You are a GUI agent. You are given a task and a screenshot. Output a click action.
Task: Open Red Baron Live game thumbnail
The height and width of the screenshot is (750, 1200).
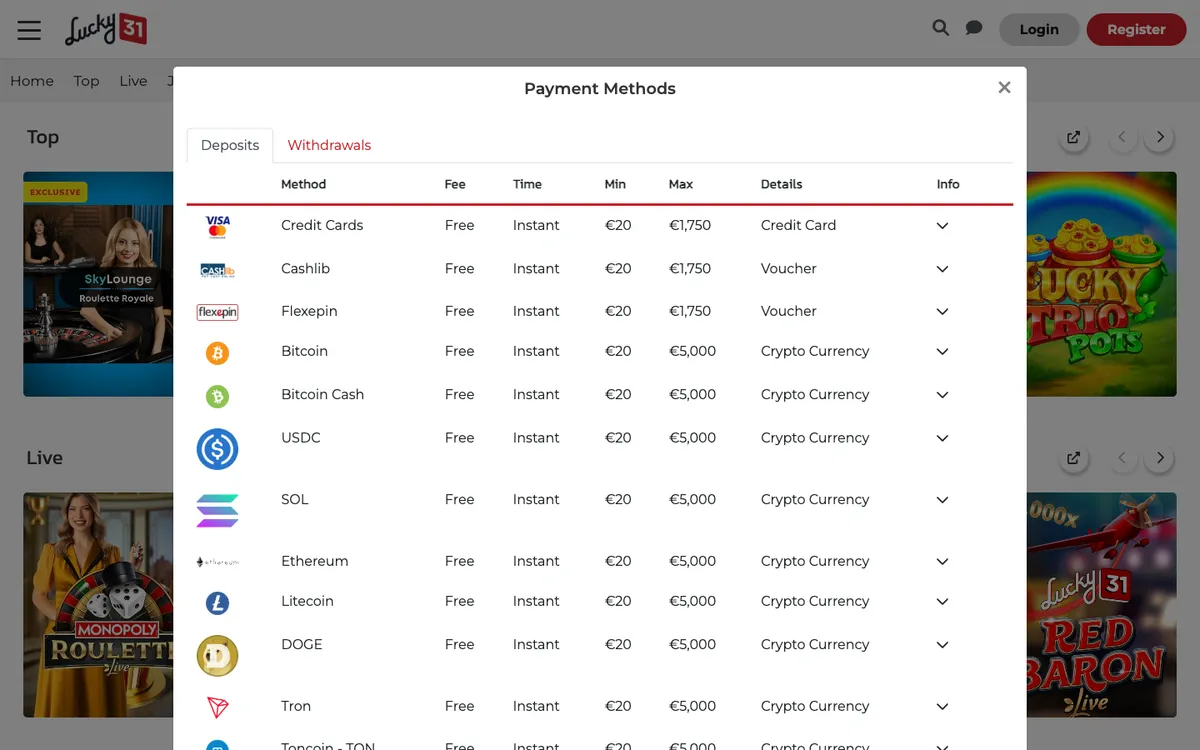coord(1101,605)
